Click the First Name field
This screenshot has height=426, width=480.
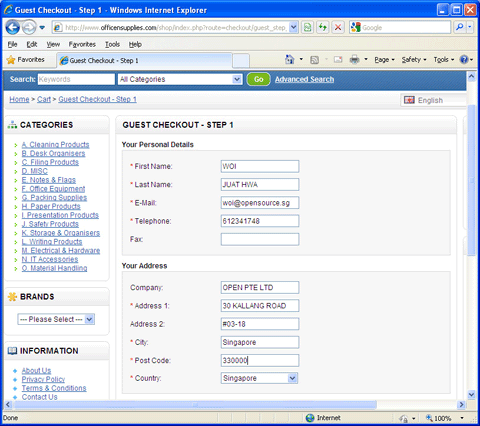click(x=260, y=166)
